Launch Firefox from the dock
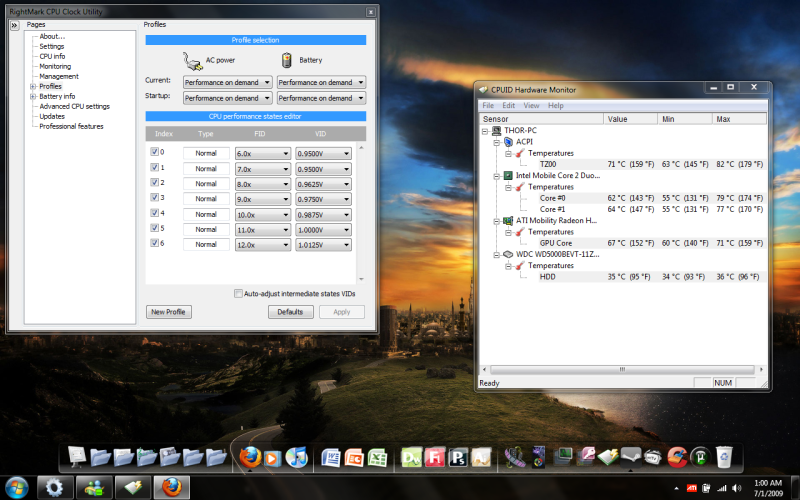Image resolution: width=800 pixels, height=500 pixels. 251,457
